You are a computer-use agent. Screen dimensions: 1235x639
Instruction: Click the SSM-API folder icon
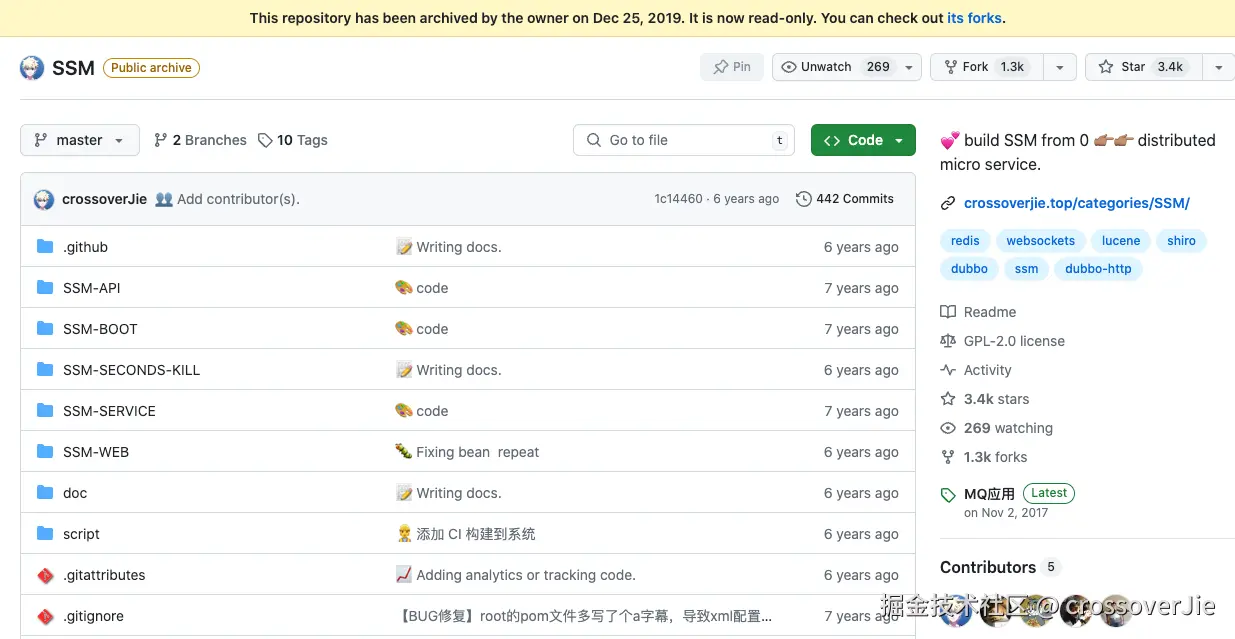pos(45,288)
